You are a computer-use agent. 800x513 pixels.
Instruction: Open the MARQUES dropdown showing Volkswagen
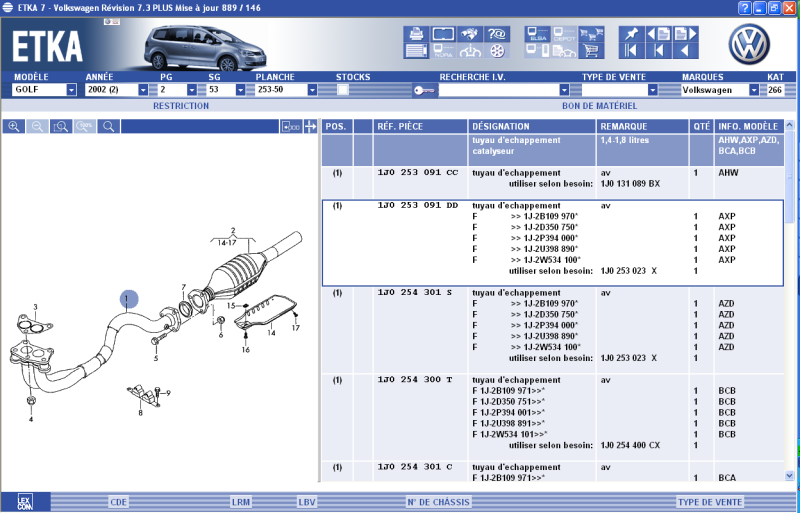(x=754, y=90)
